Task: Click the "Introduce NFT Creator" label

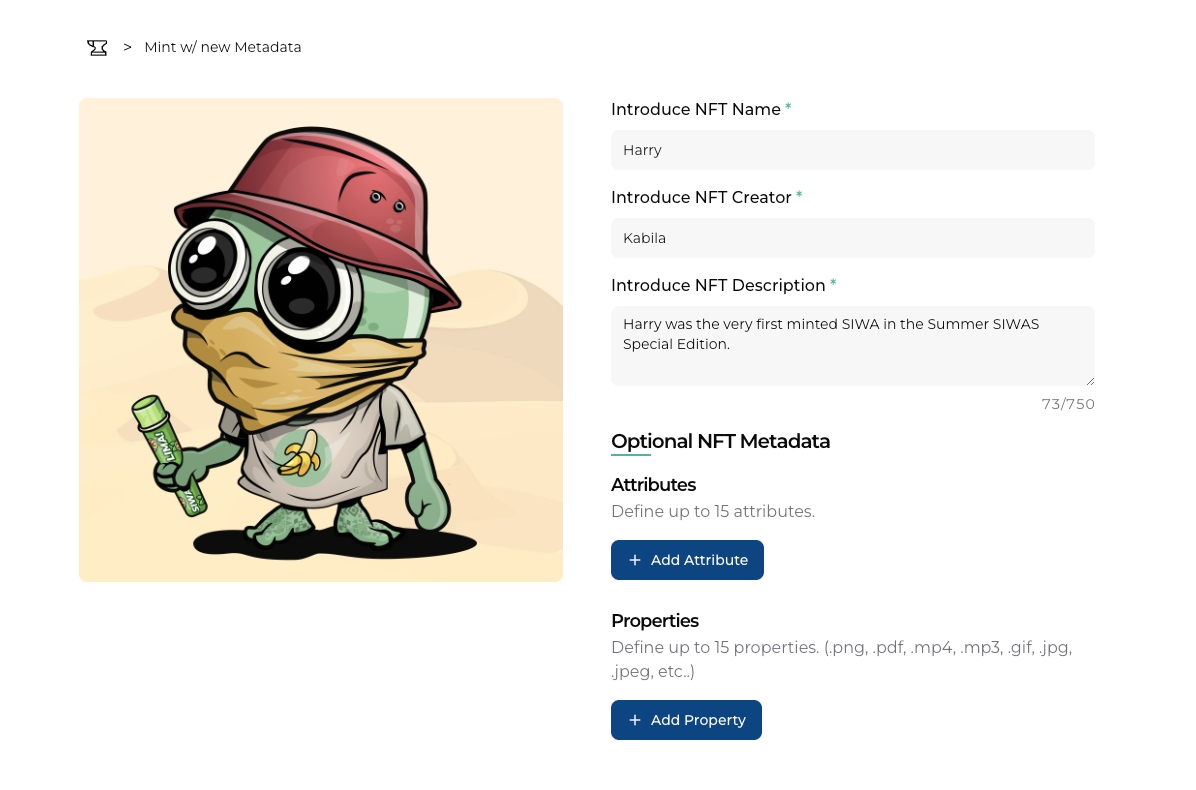Action: (701, 197)
